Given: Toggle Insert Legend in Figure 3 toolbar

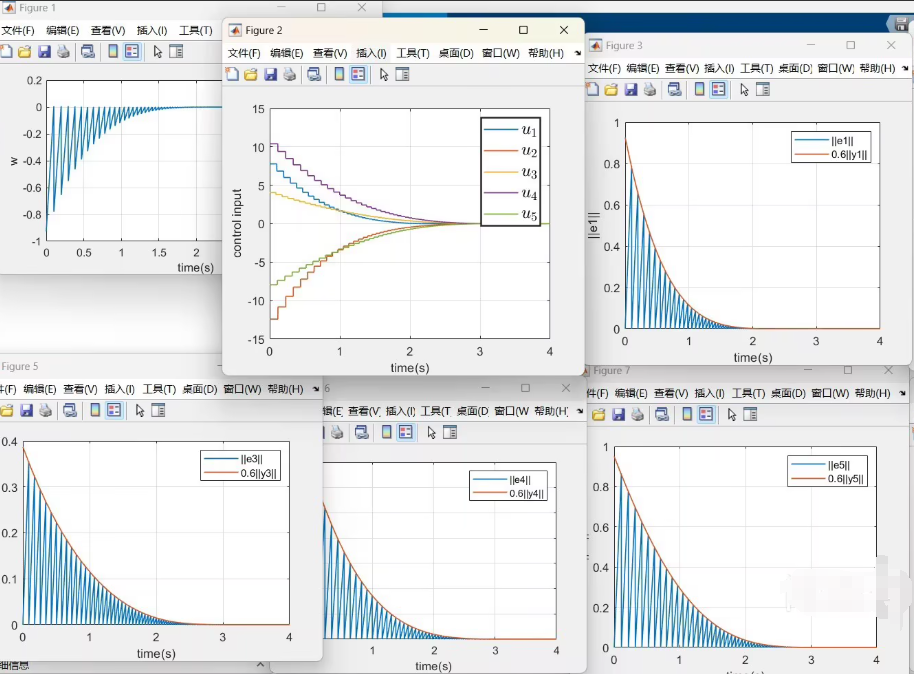Looking at the screenshot, I should [719, 89].
